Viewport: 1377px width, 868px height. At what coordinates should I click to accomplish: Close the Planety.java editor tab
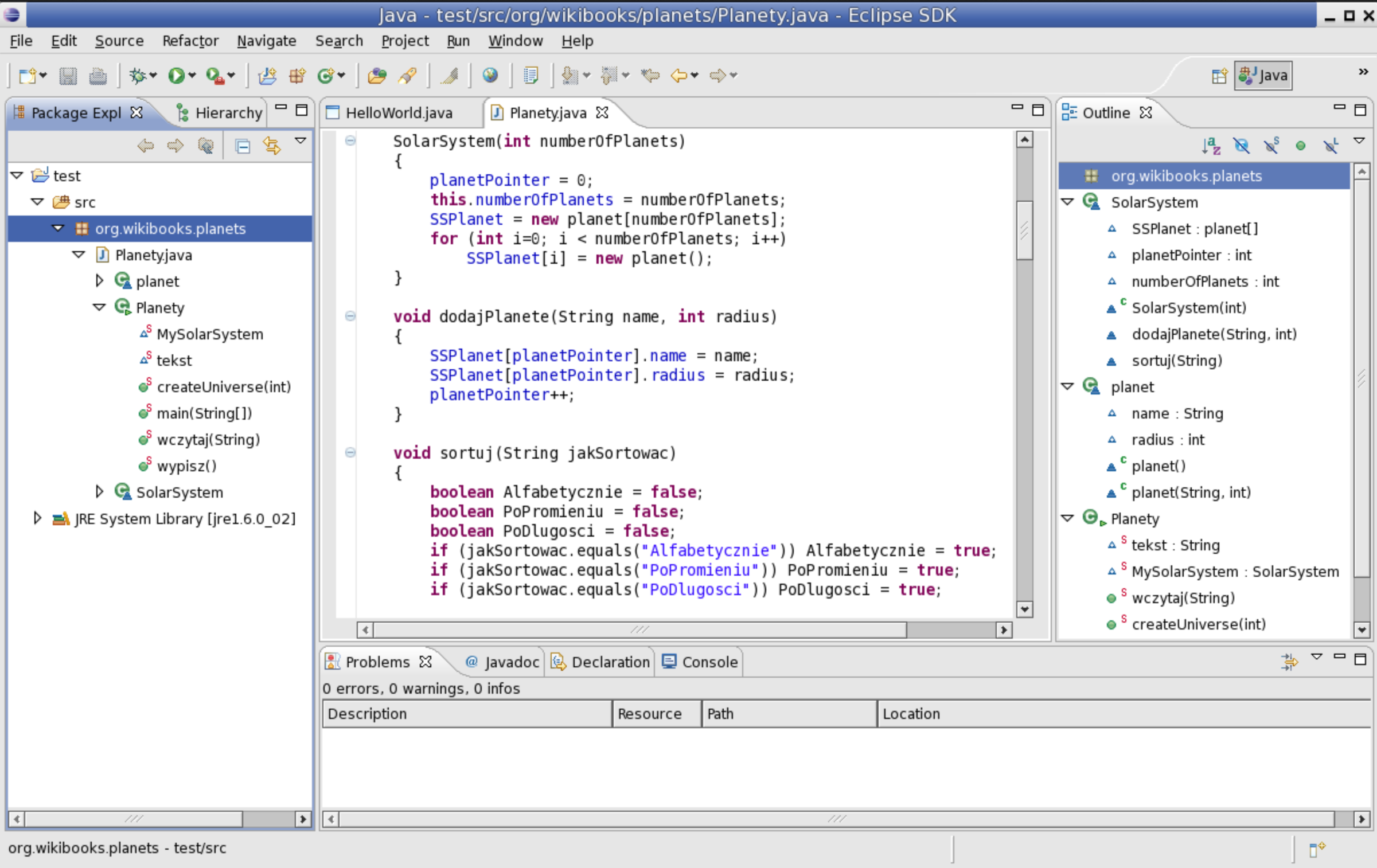(602, 112)
